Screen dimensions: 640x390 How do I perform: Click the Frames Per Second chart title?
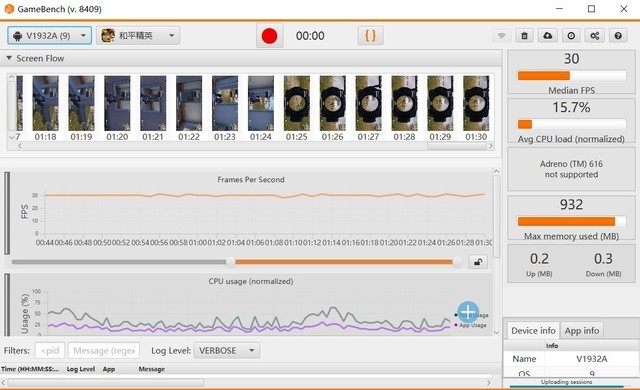pyautogui.click(x=251, y=179)
